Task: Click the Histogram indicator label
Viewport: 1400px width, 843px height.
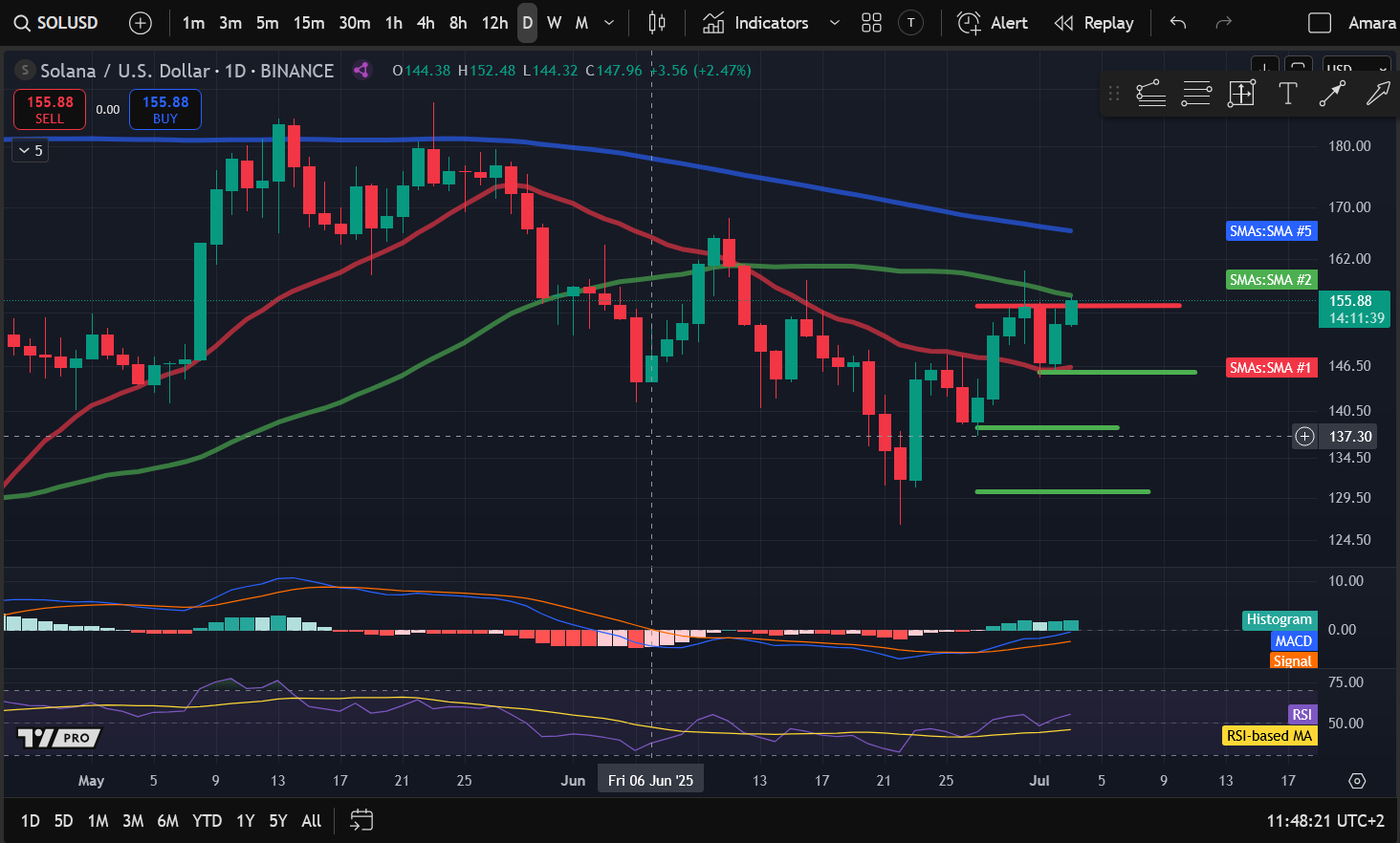Action: pos(1280,619)
